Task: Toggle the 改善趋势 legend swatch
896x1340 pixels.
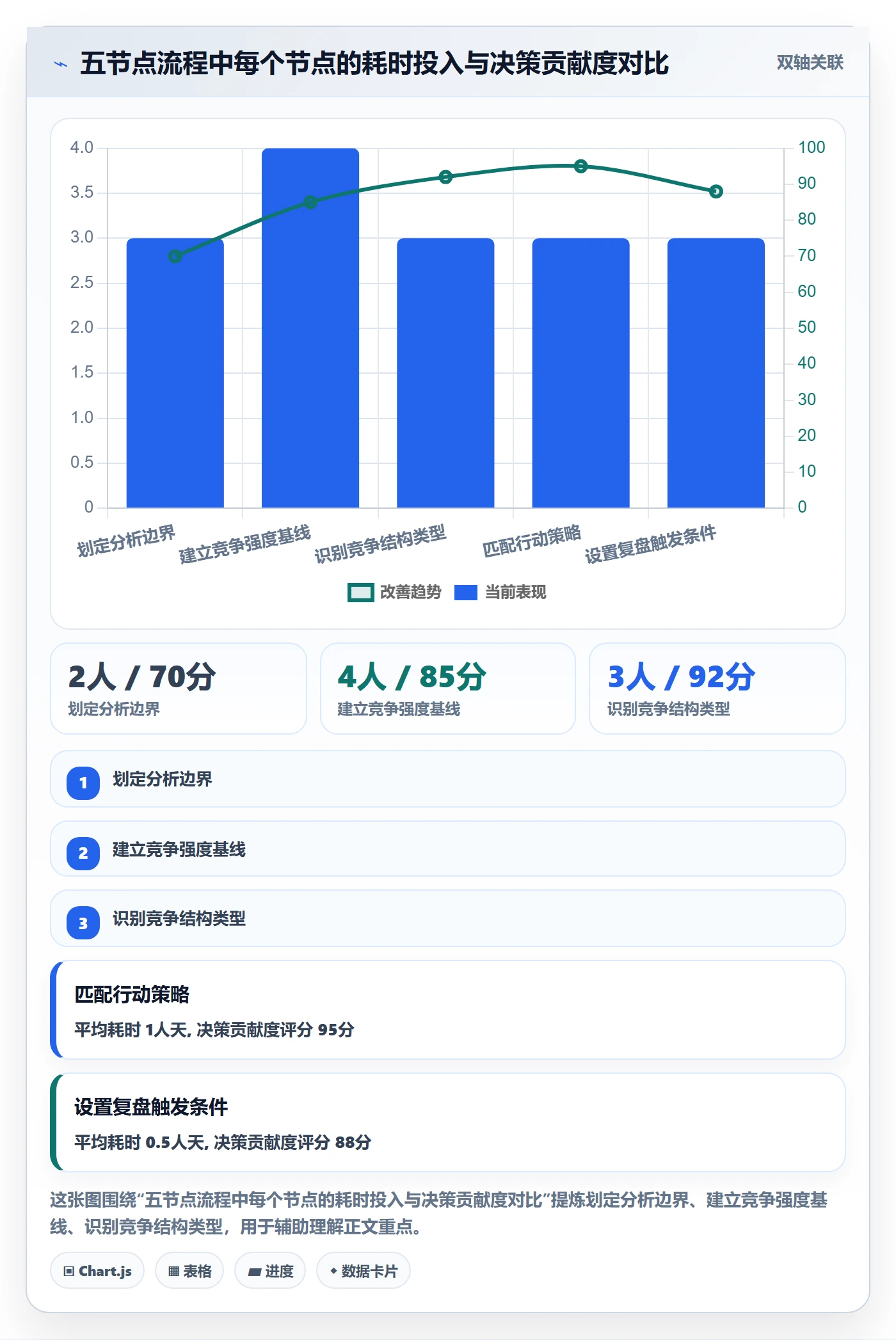Action: click(360, 593)
